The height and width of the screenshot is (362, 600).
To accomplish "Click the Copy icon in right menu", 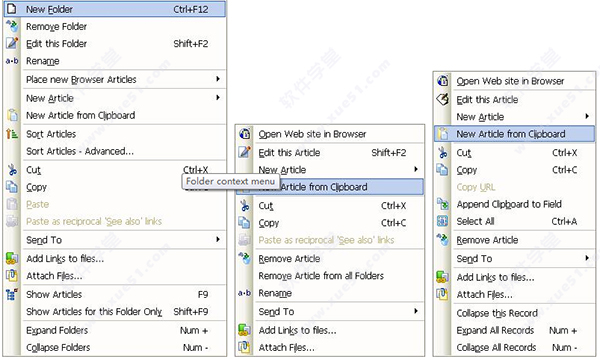I will 443,170.
